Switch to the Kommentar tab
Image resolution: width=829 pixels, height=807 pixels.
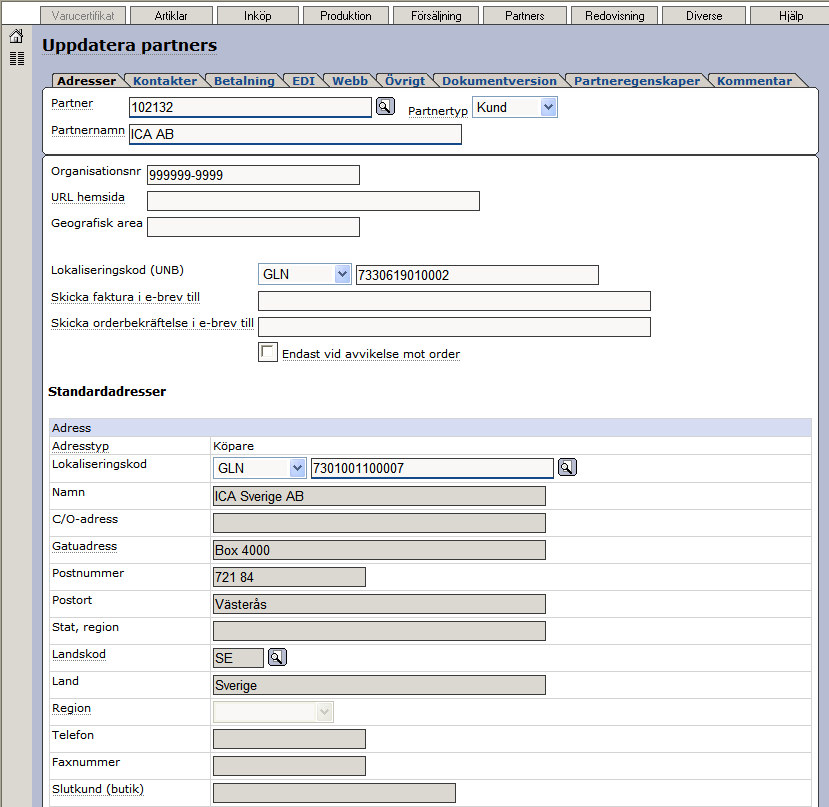[754, 81]
